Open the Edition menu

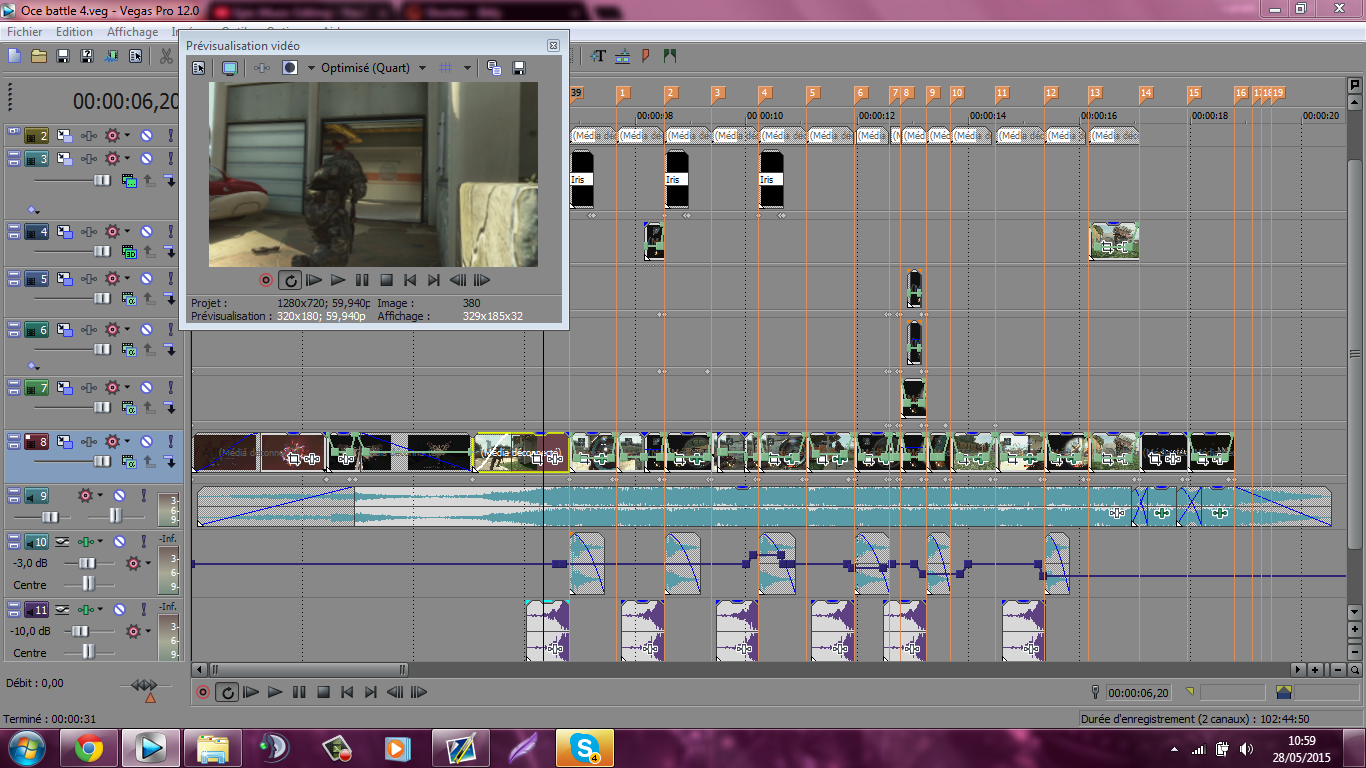pos(74,32)
